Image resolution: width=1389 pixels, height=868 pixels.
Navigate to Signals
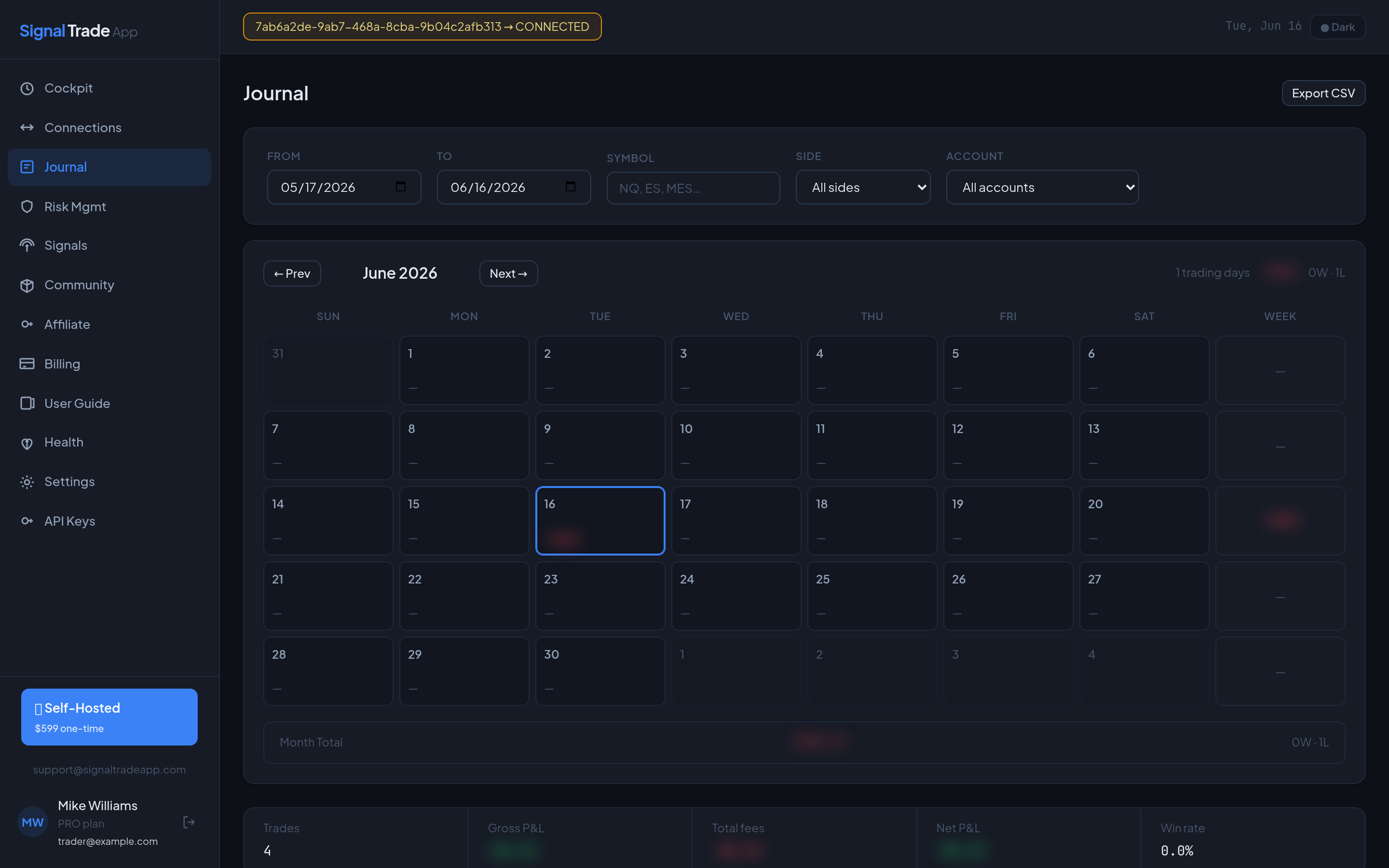click(x=109, y=246)
